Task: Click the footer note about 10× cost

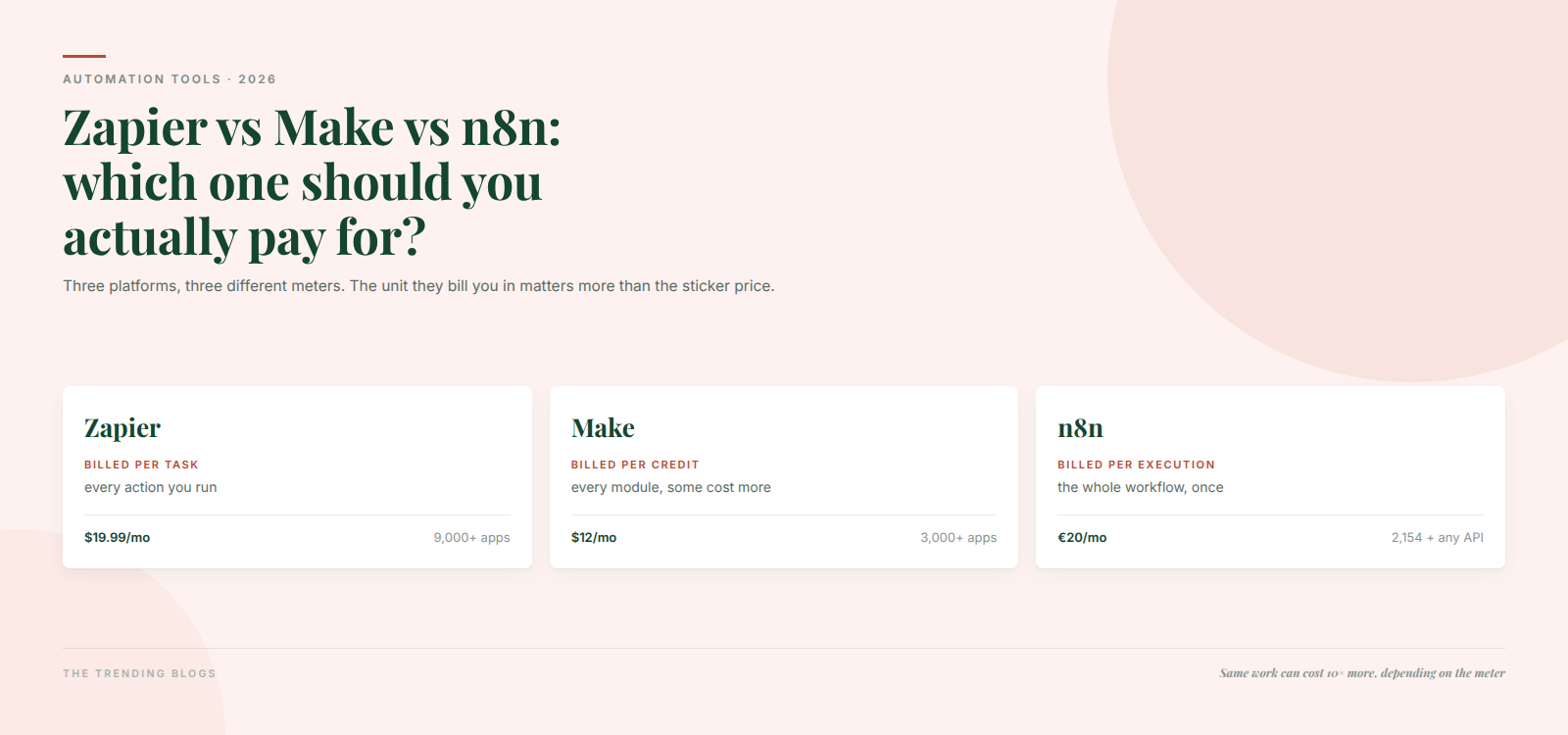Action: [1362, 673]
